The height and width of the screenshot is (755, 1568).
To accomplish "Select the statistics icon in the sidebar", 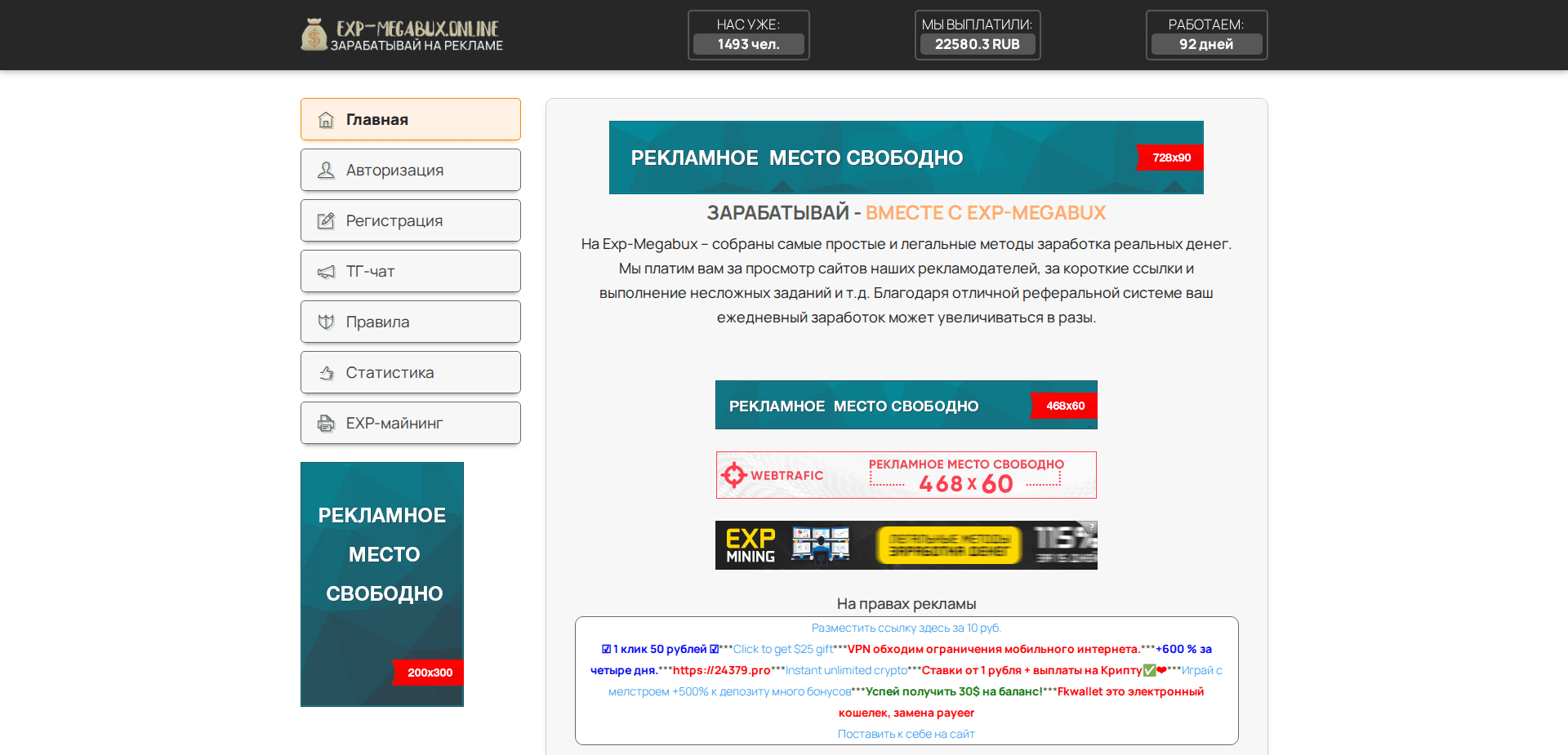I will [x=327, y=372].
